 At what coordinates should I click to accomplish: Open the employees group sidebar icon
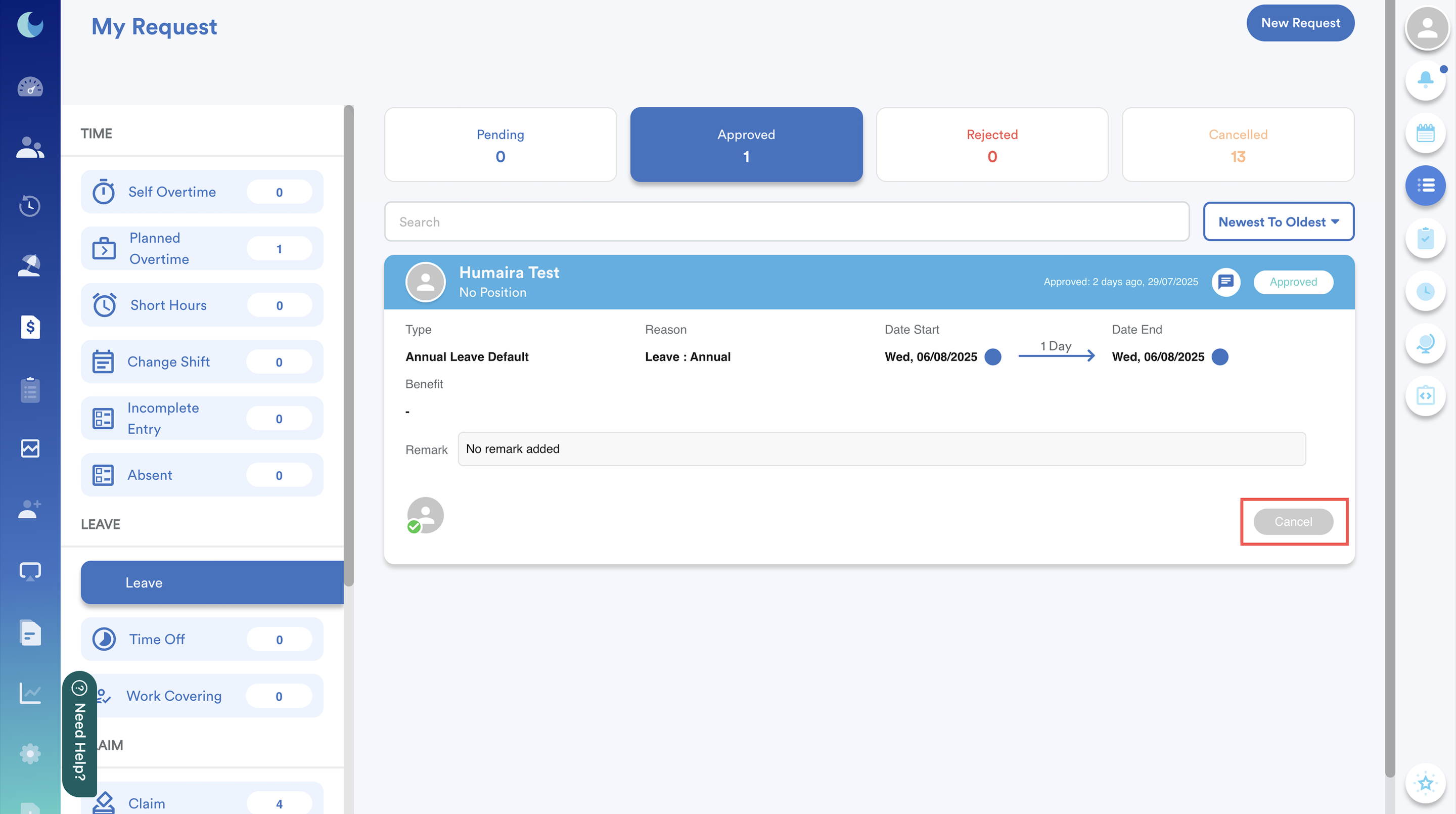tap(30, 148)
